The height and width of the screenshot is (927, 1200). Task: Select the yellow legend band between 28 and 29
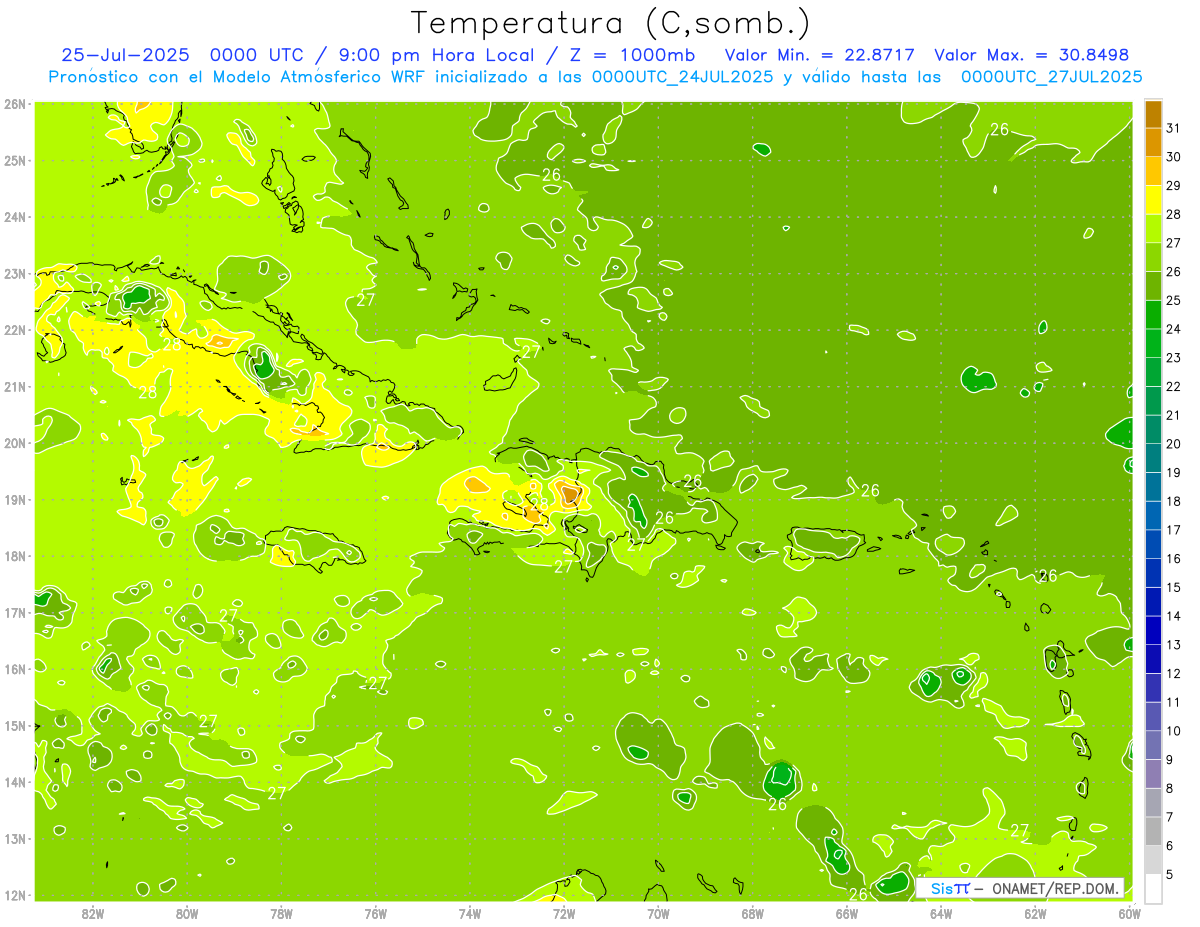point(1153,199)
